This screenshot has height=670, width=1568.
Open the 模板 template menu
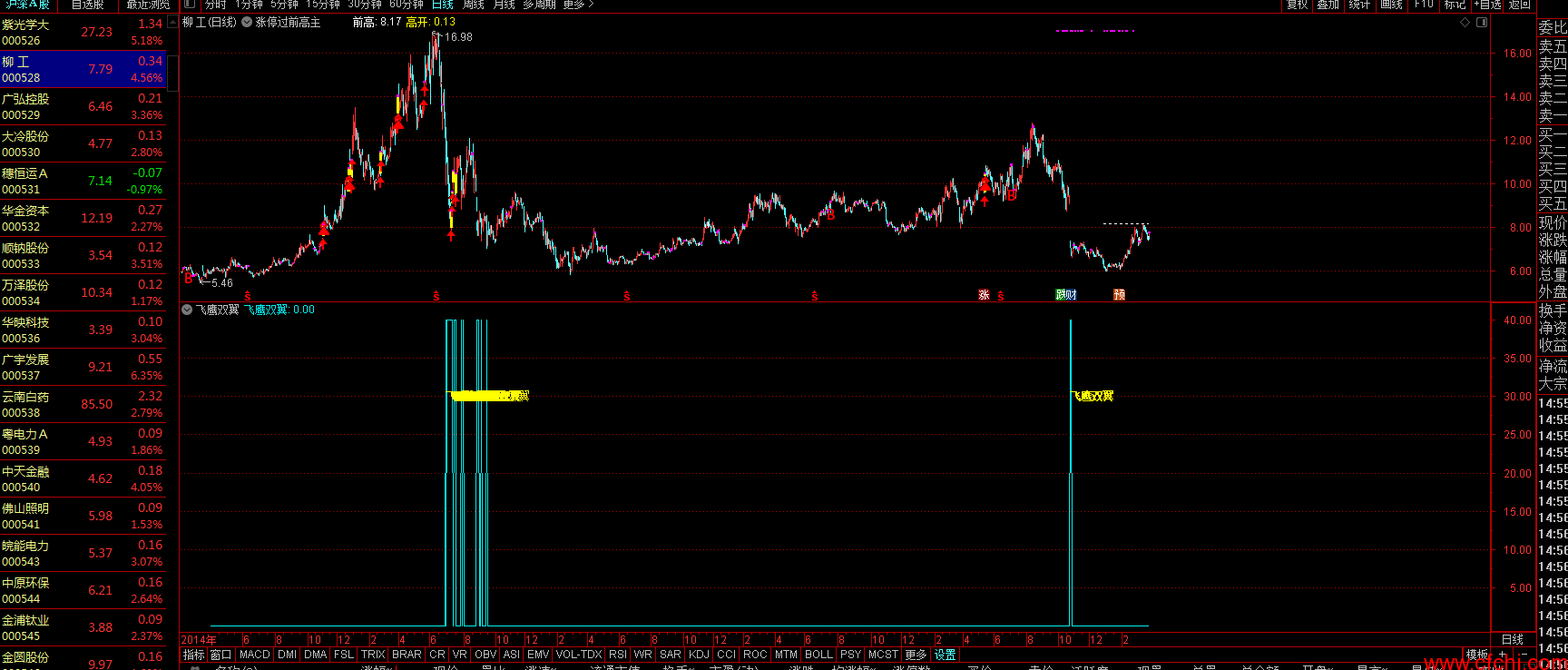pyautogui.click(x=1477, y=655)
